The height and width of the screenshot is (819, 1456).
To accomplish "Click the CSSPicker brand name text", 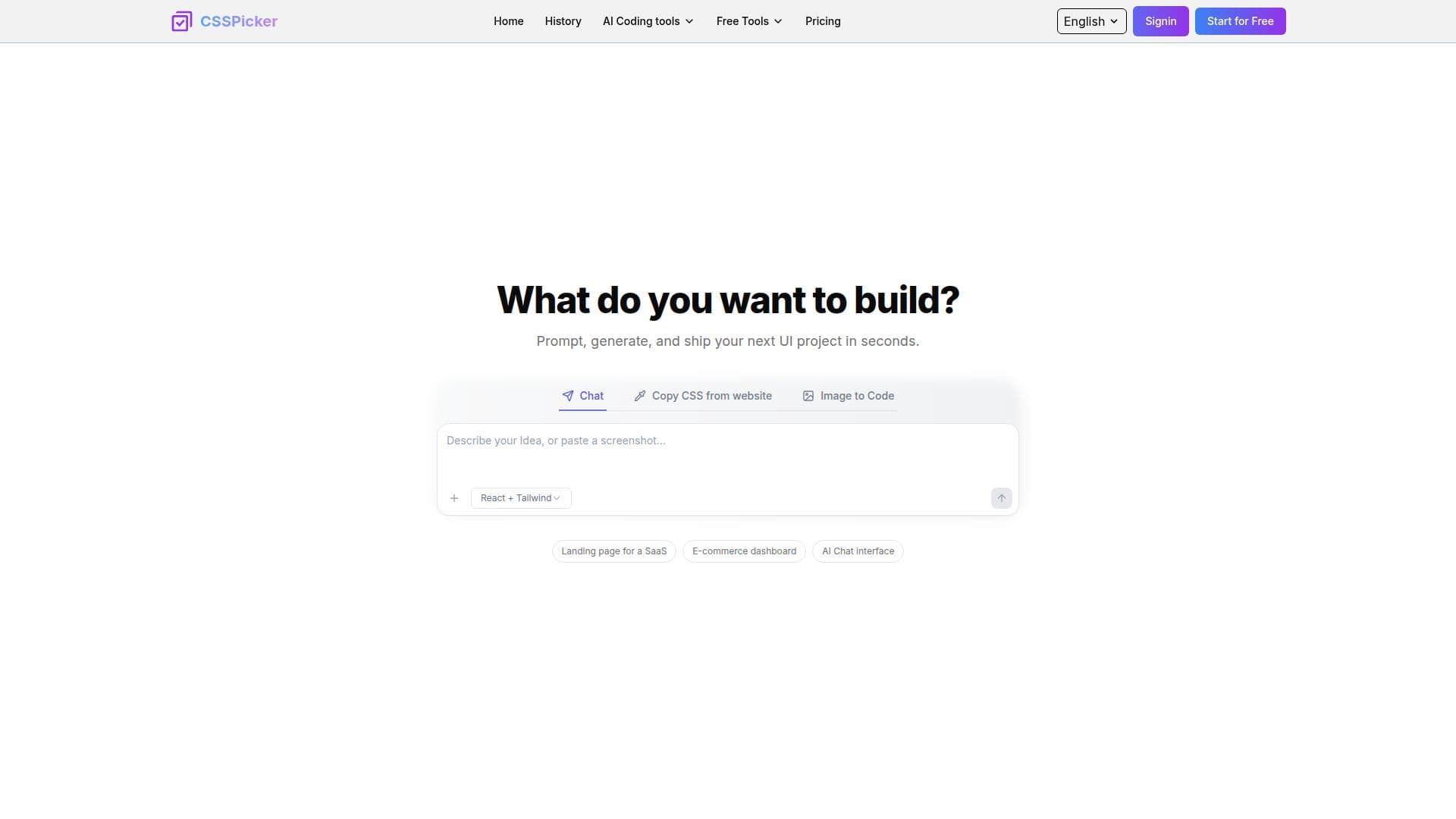I will coord(239,21).
